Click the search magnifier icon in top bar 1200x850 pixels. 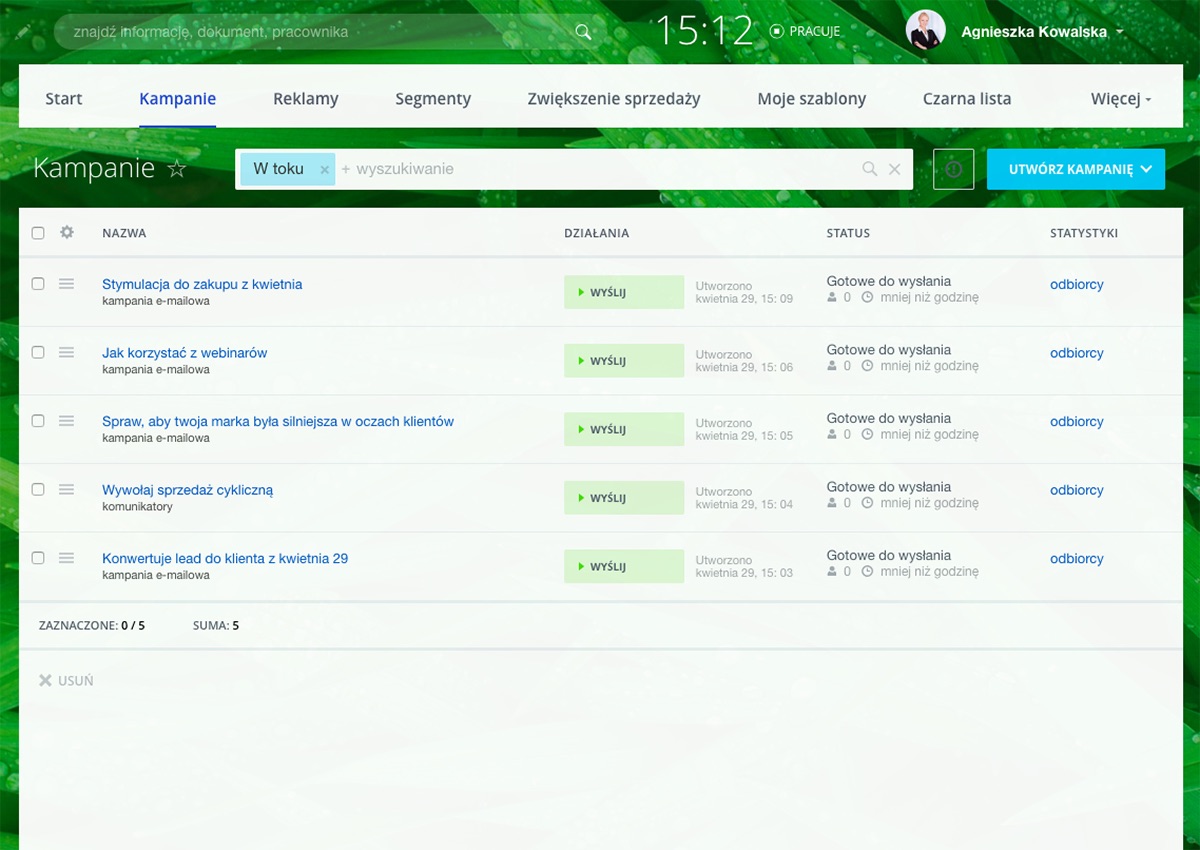pos(583,32)
